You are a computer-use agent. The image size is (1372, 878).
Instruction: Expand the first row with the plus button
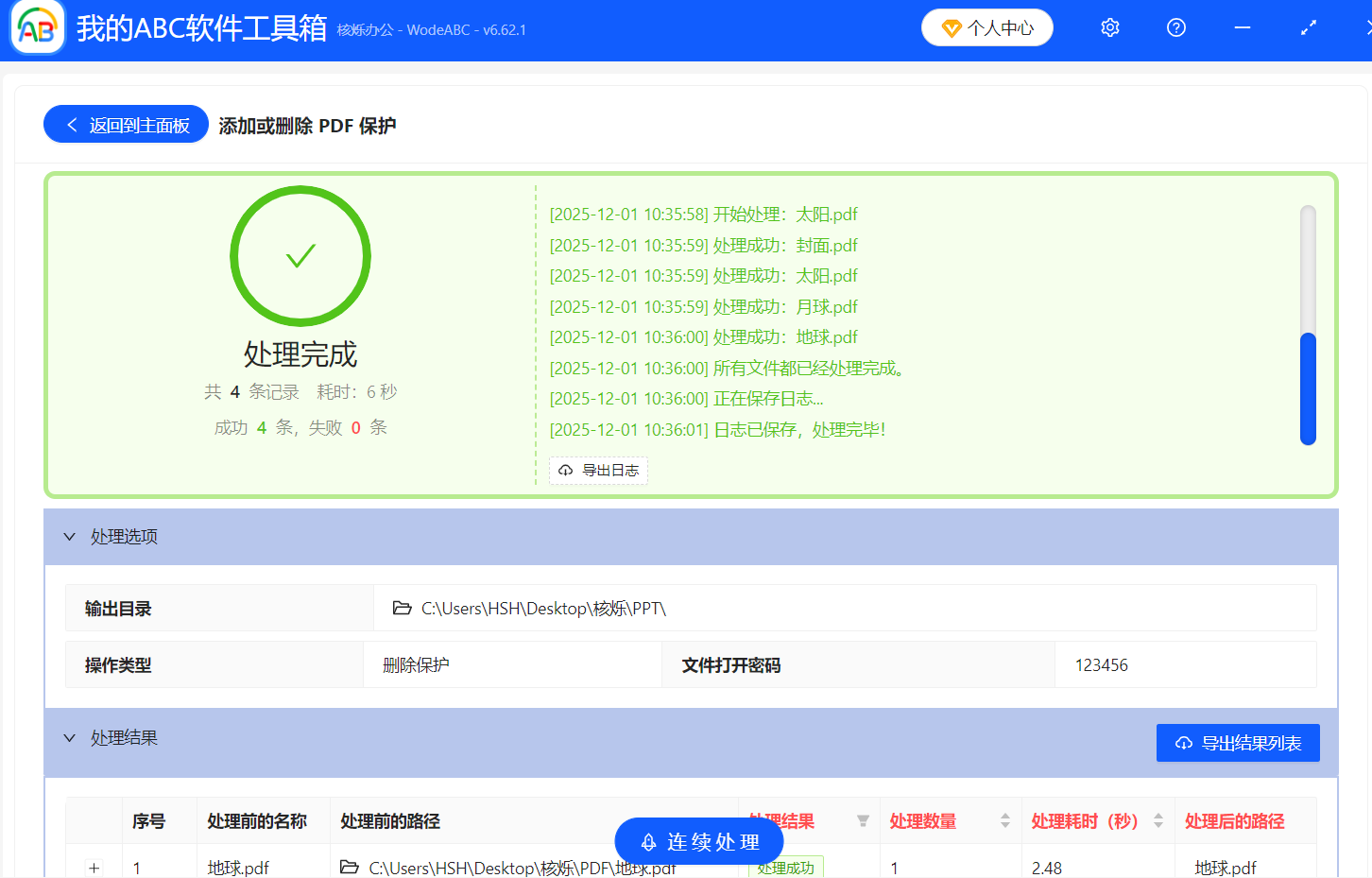94,867
